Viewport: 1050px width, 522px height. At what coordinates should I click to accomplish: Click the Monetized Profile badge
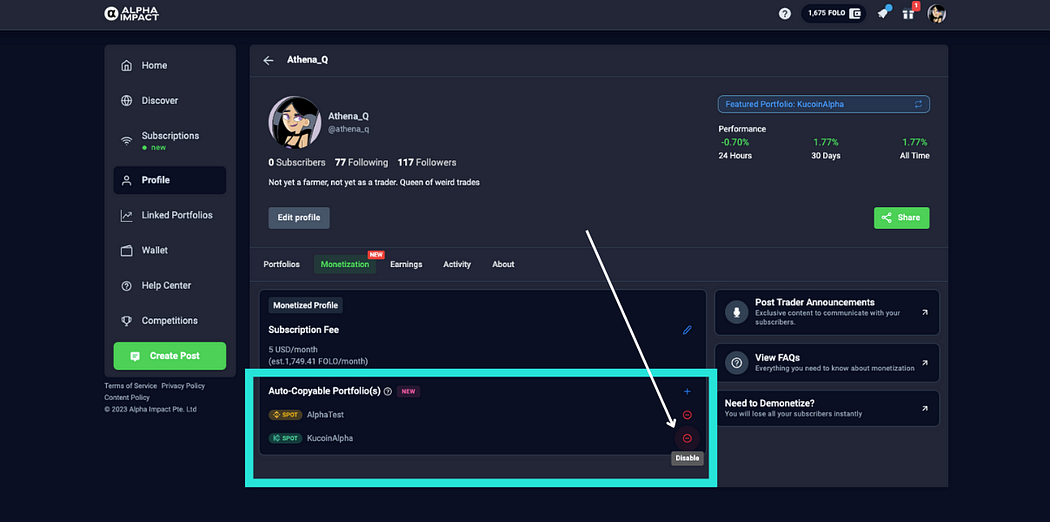(306, 305)
